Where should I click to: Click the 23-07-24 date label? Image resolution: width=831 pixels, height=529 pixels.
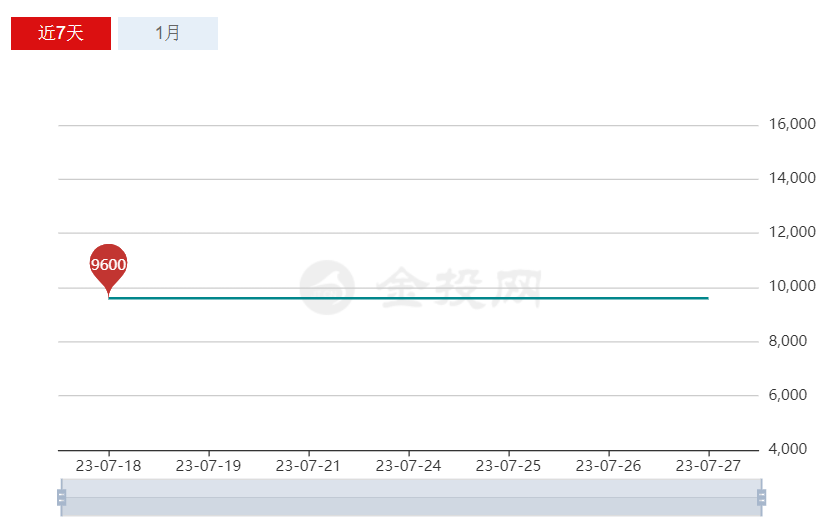tap(408, 466)
